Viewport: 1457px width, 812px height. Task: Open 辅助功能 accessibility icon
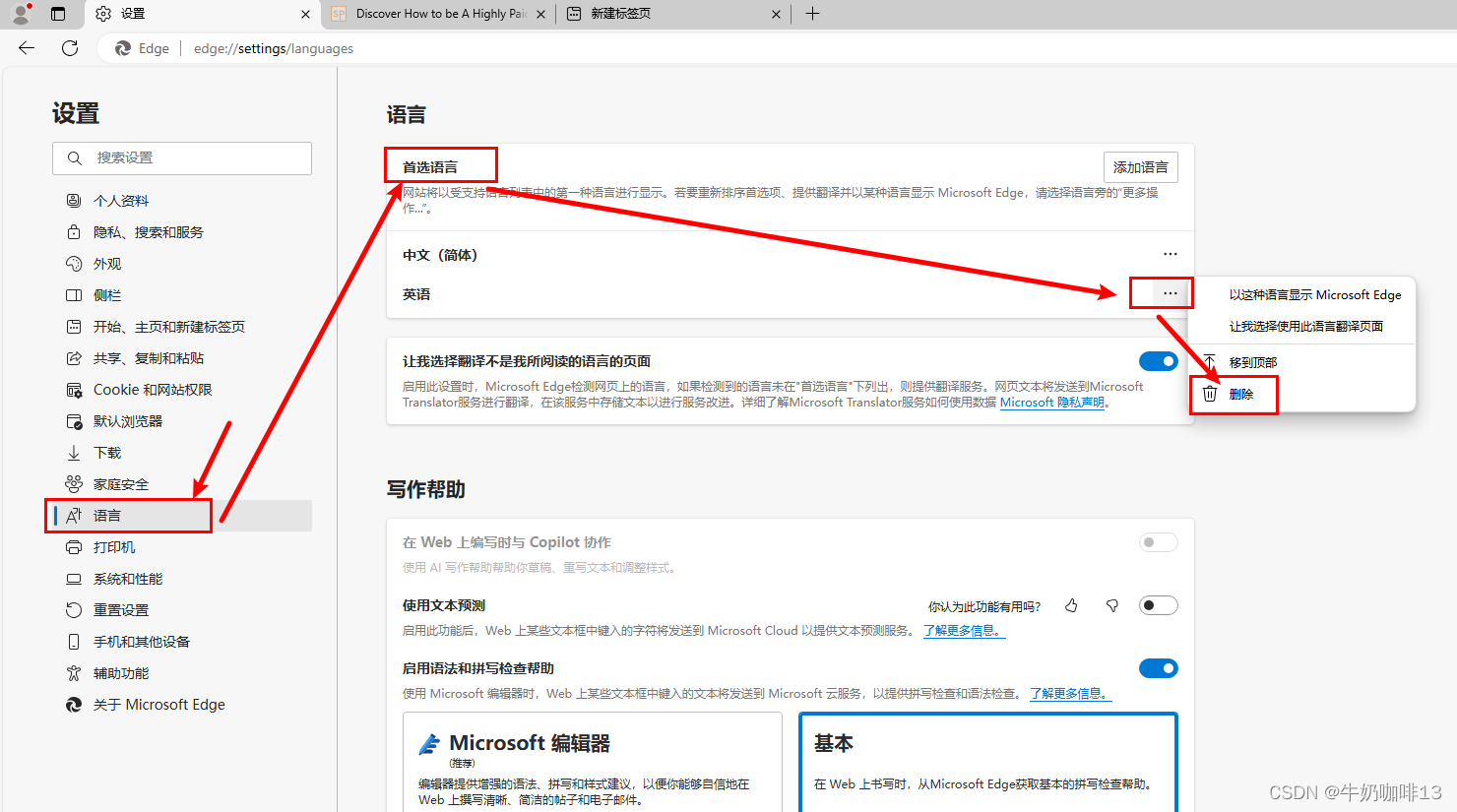74,673
